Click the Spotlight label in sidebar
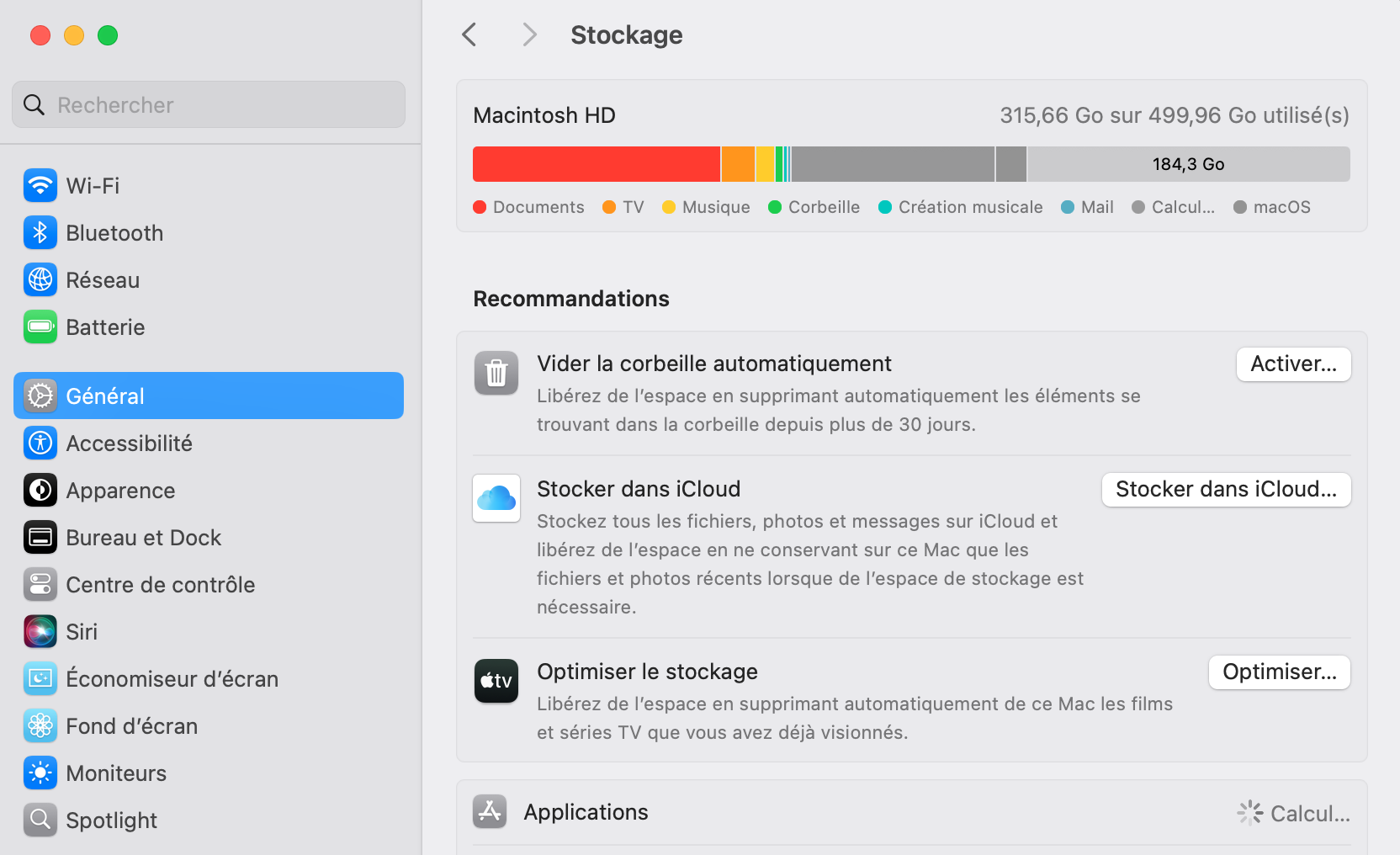1400x855 pixels. click(x=111, y=820)
